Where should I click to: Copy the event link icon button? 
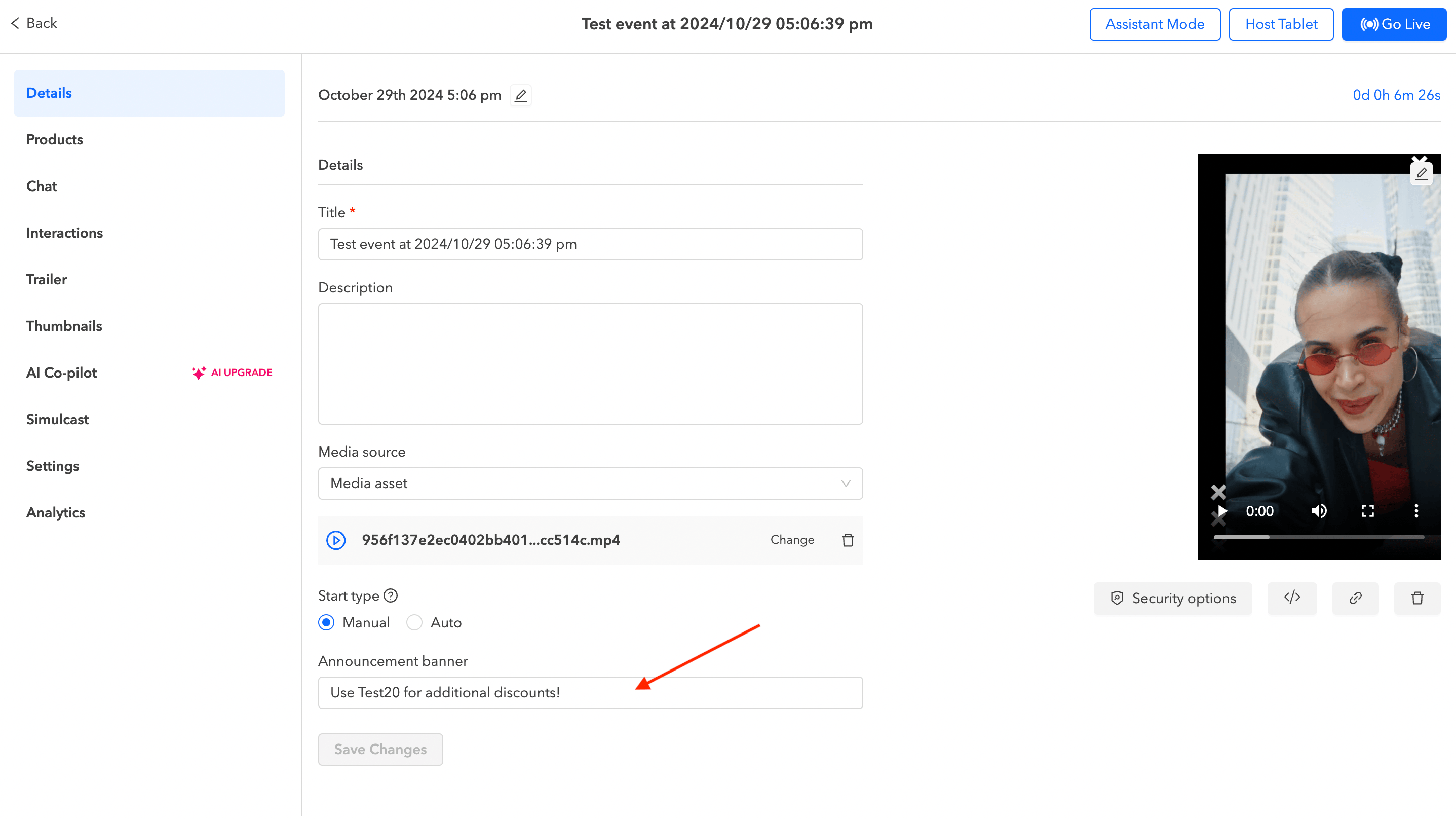(x=1355, y=598)
